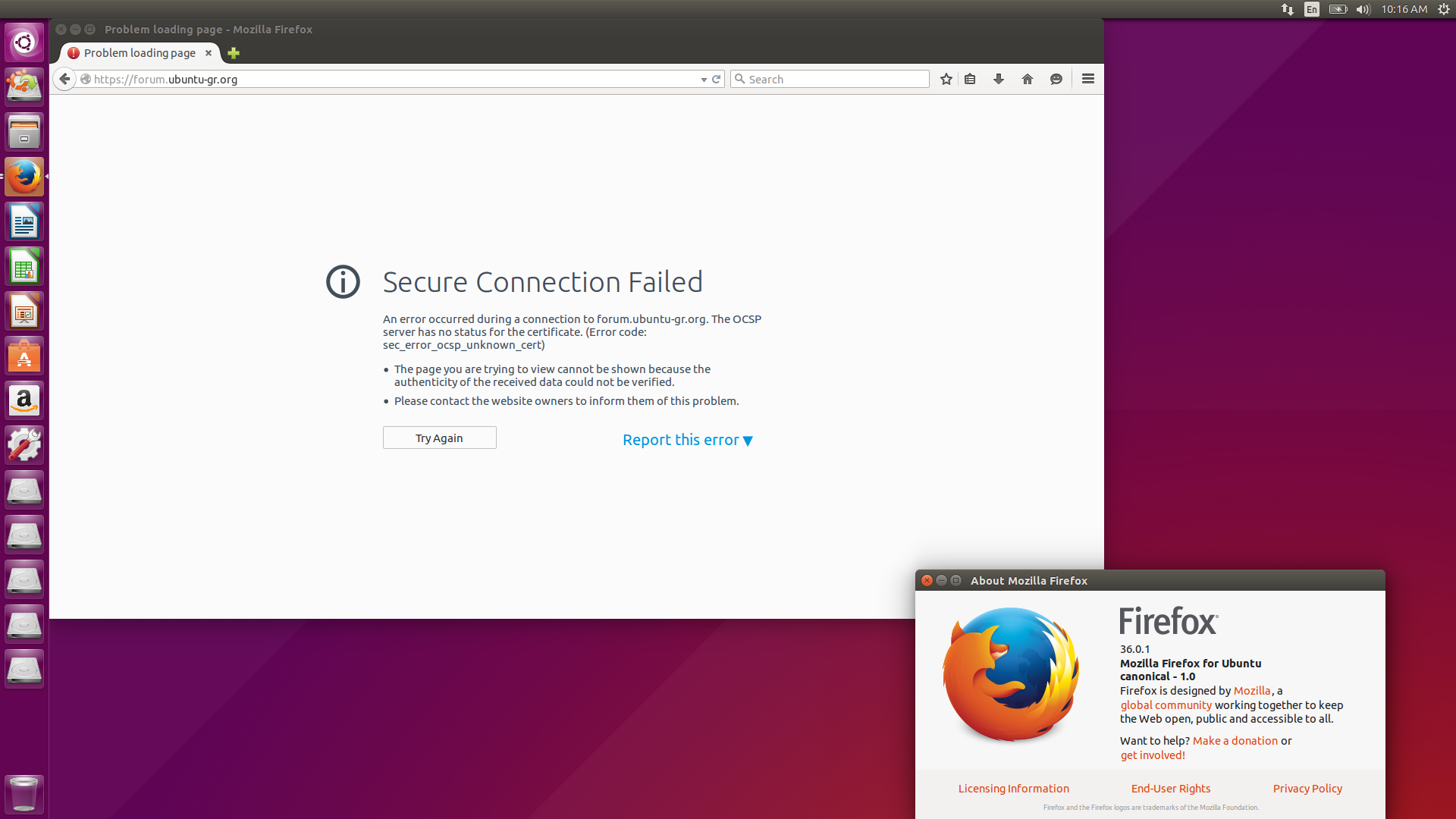Viewport: 1456px width, 819px height.
Task: Launch Ubiquity installer icon in launcher
Action: [24, 86]
